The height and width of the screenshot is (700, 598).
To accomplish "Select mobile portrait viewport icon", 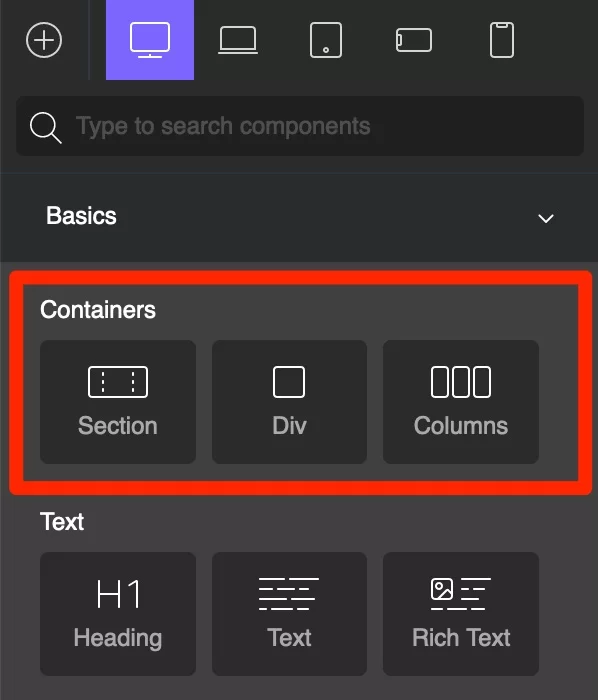I will 502,40.
